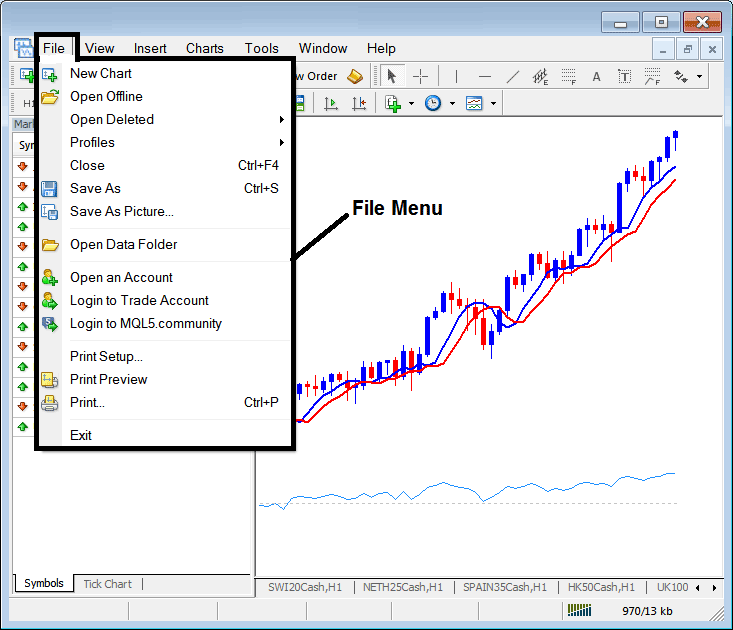Image resolution: width=733 pixels, height=630 pixels.
Task: Click the Periods clock icon
Action: point(433,103)
